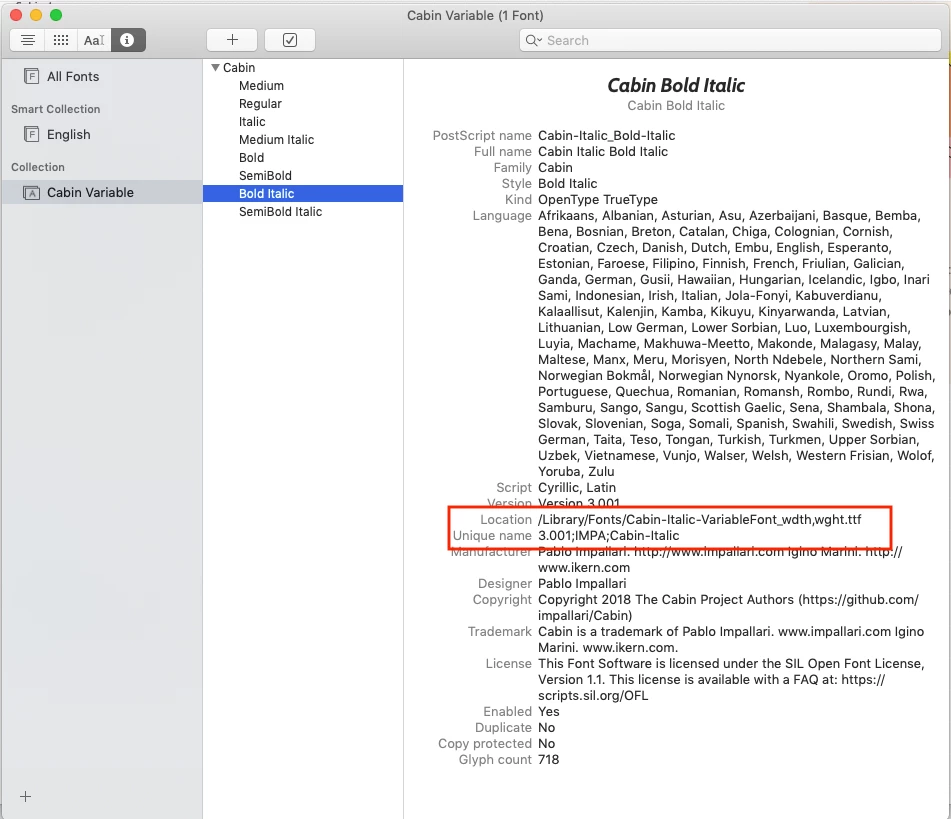Viewport: 951px width, 819px height.
Task: Switch to sample list view icon
Action: [27, 40]
